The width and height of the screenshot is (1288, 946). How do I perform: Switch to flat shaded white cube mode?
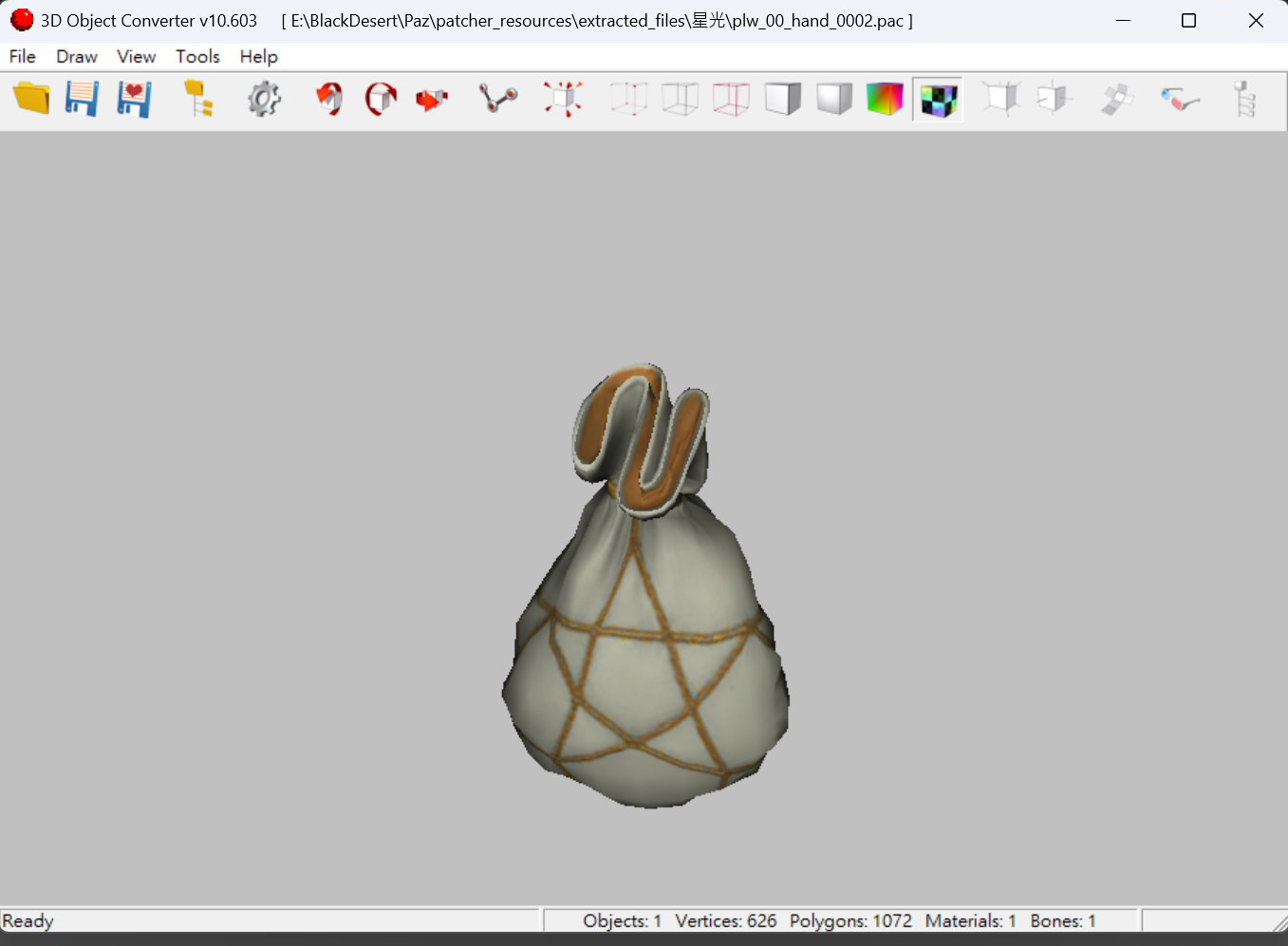(x=782, y=98)
